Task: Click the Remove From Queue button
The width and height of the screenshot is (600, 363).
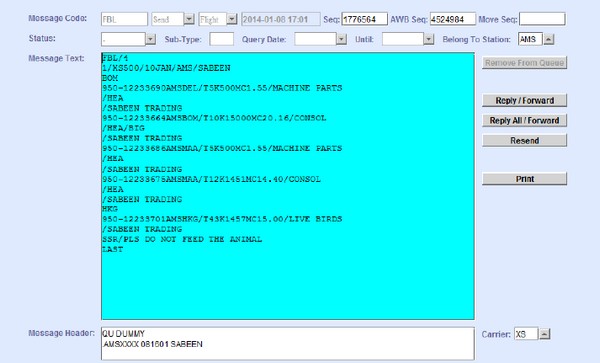Action: pos(524,63)
